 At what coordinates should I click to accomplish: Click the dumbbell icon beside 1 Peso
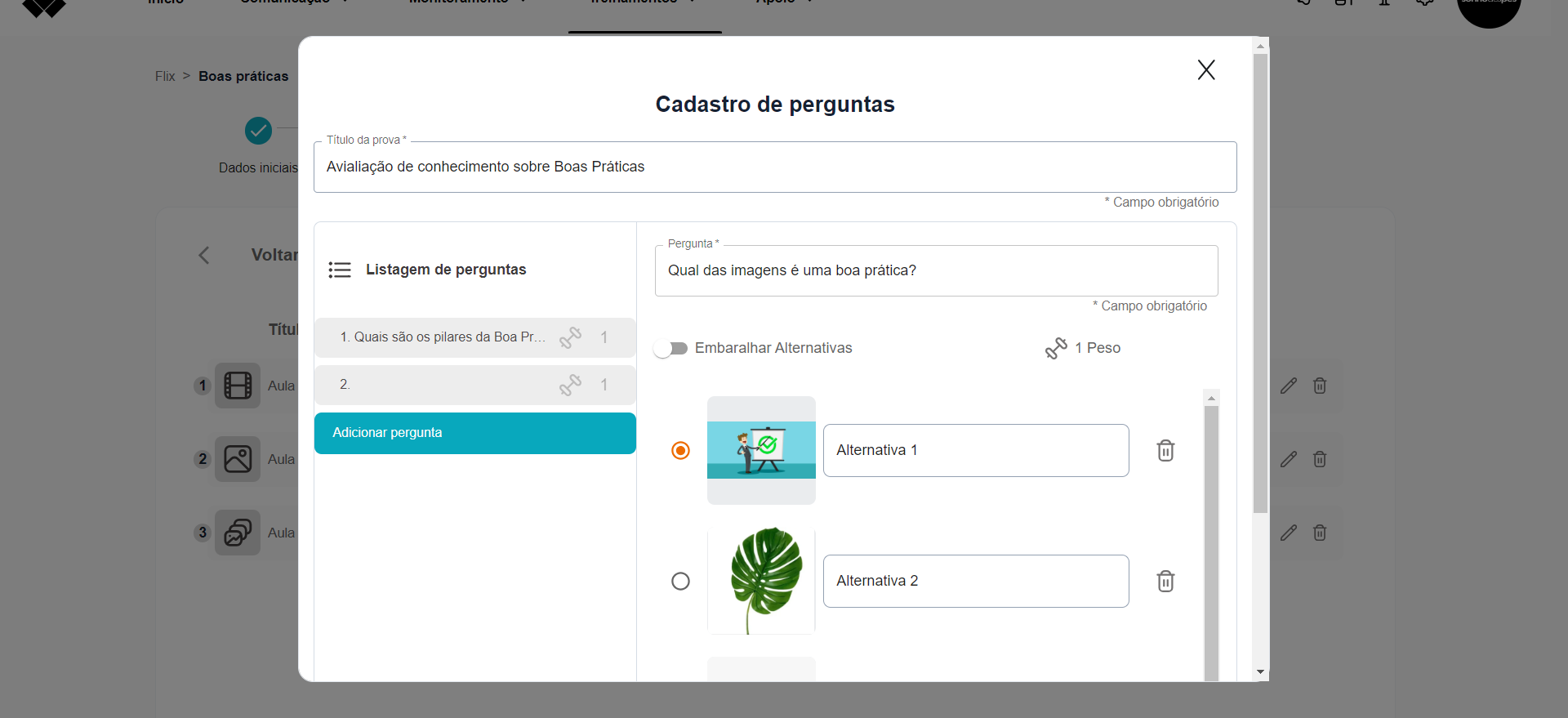1056,349
